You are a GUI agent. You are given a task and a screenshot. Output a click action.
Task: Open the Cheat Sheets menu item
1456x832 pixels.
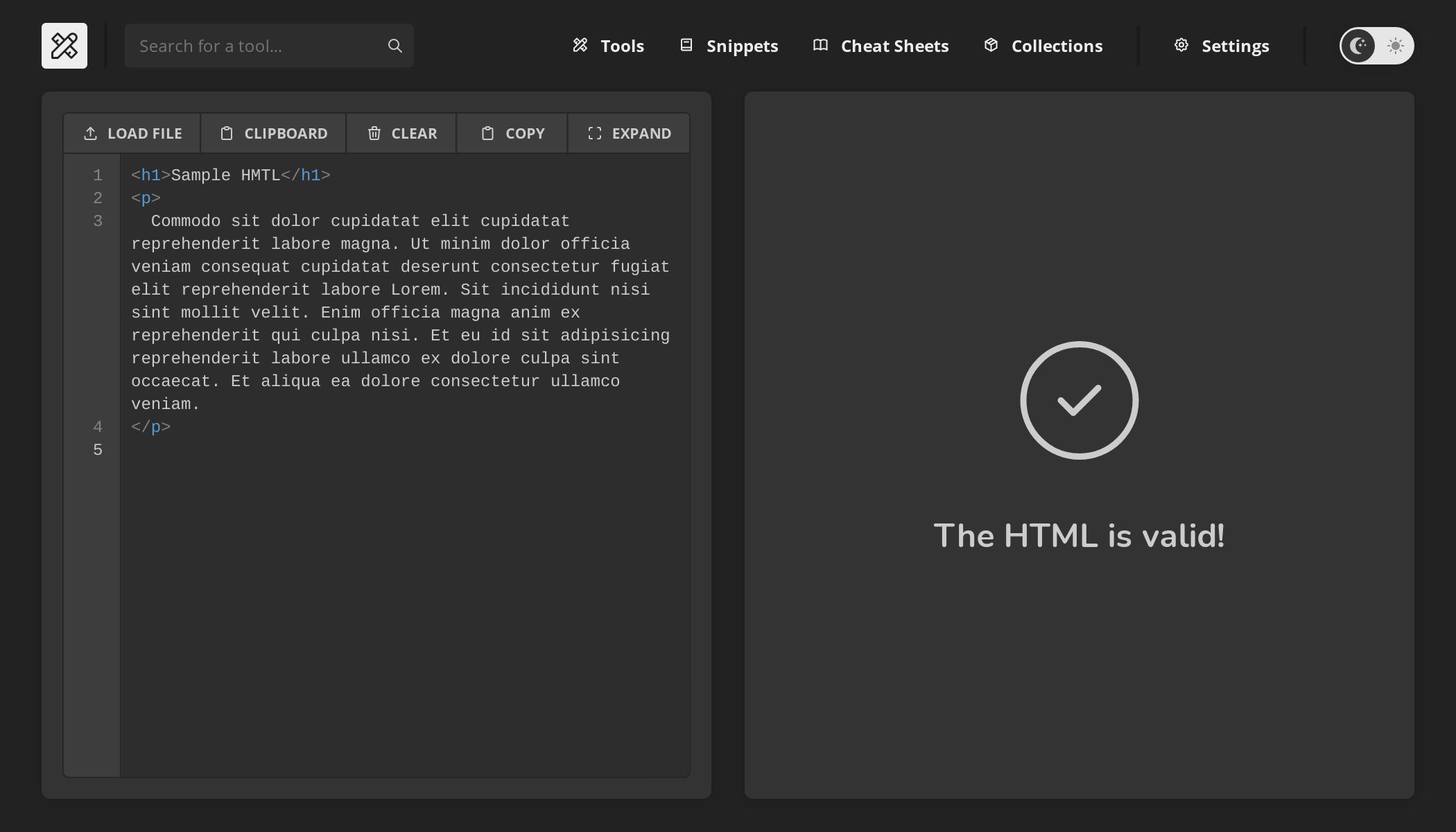[881, 46]
